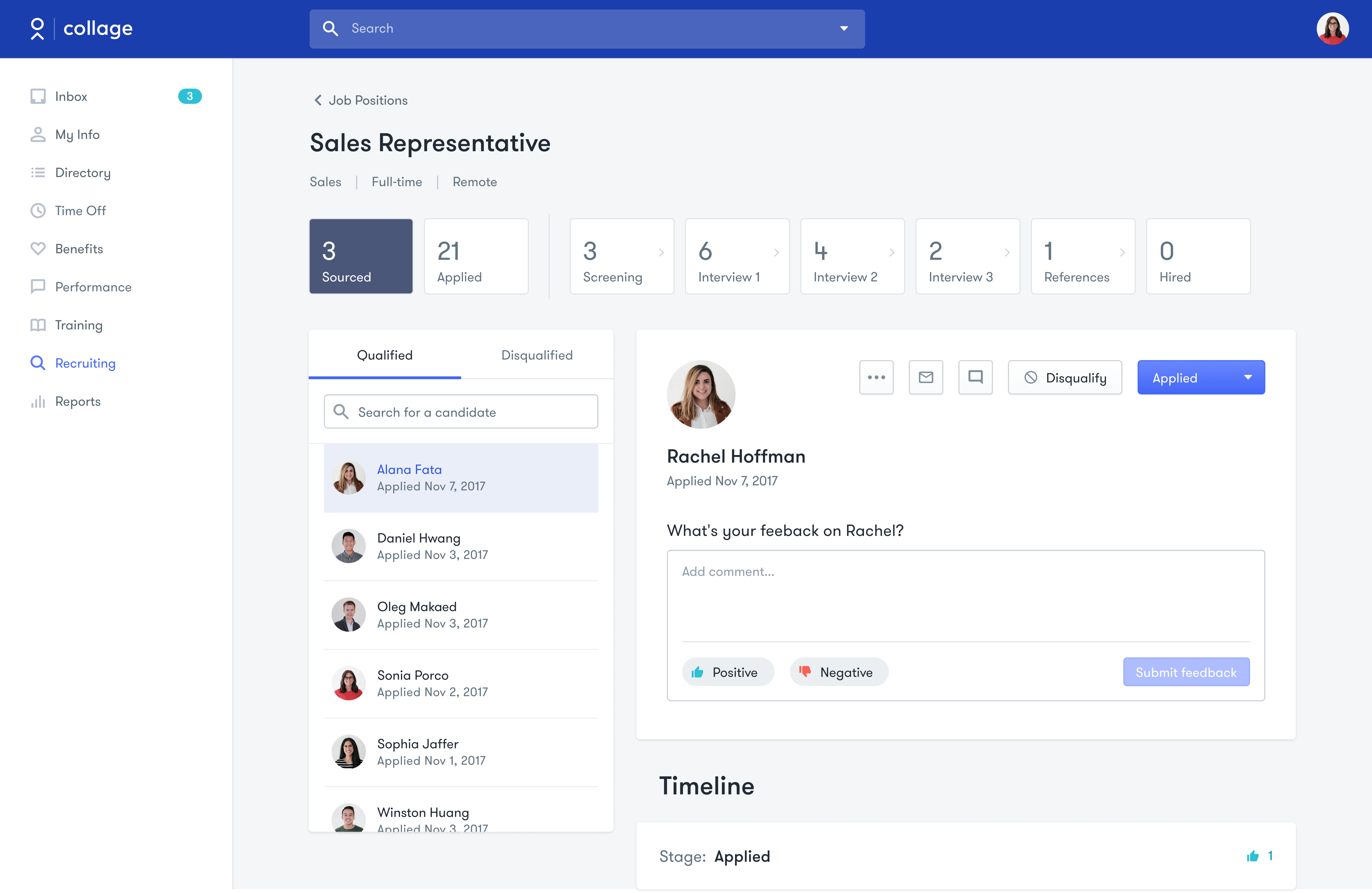This screenshot has width=1372, height=893.
Task: Select the Sourced stage card
Action: [361, 256]
